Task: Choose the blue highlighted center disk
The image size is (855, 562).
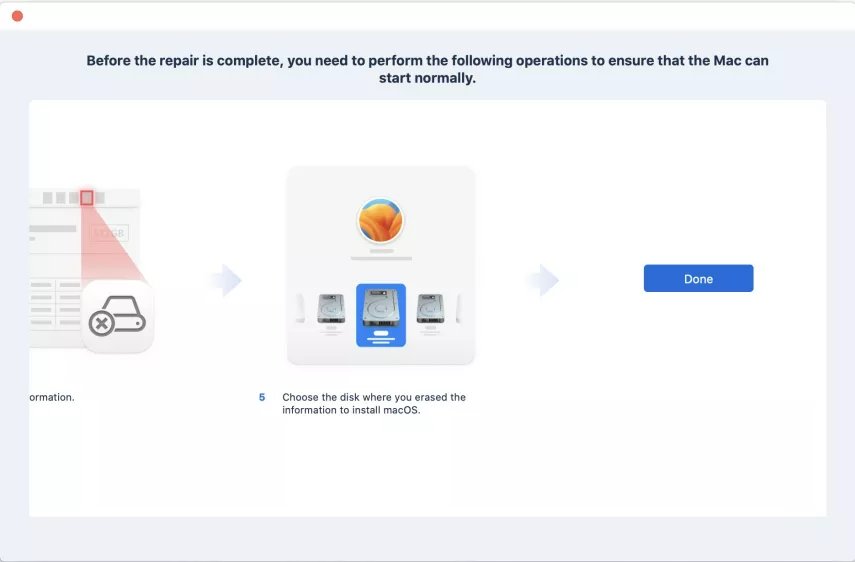Action: pos(381,315)
